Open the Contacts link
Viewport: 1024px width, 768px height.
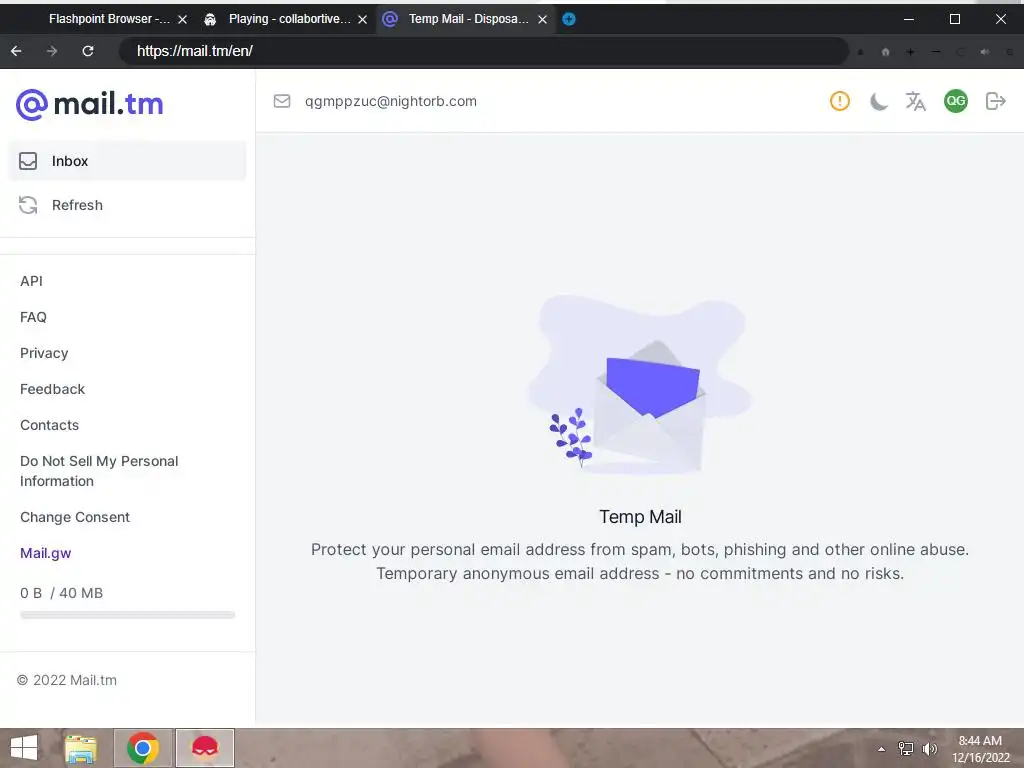click(x=50, y=425)
